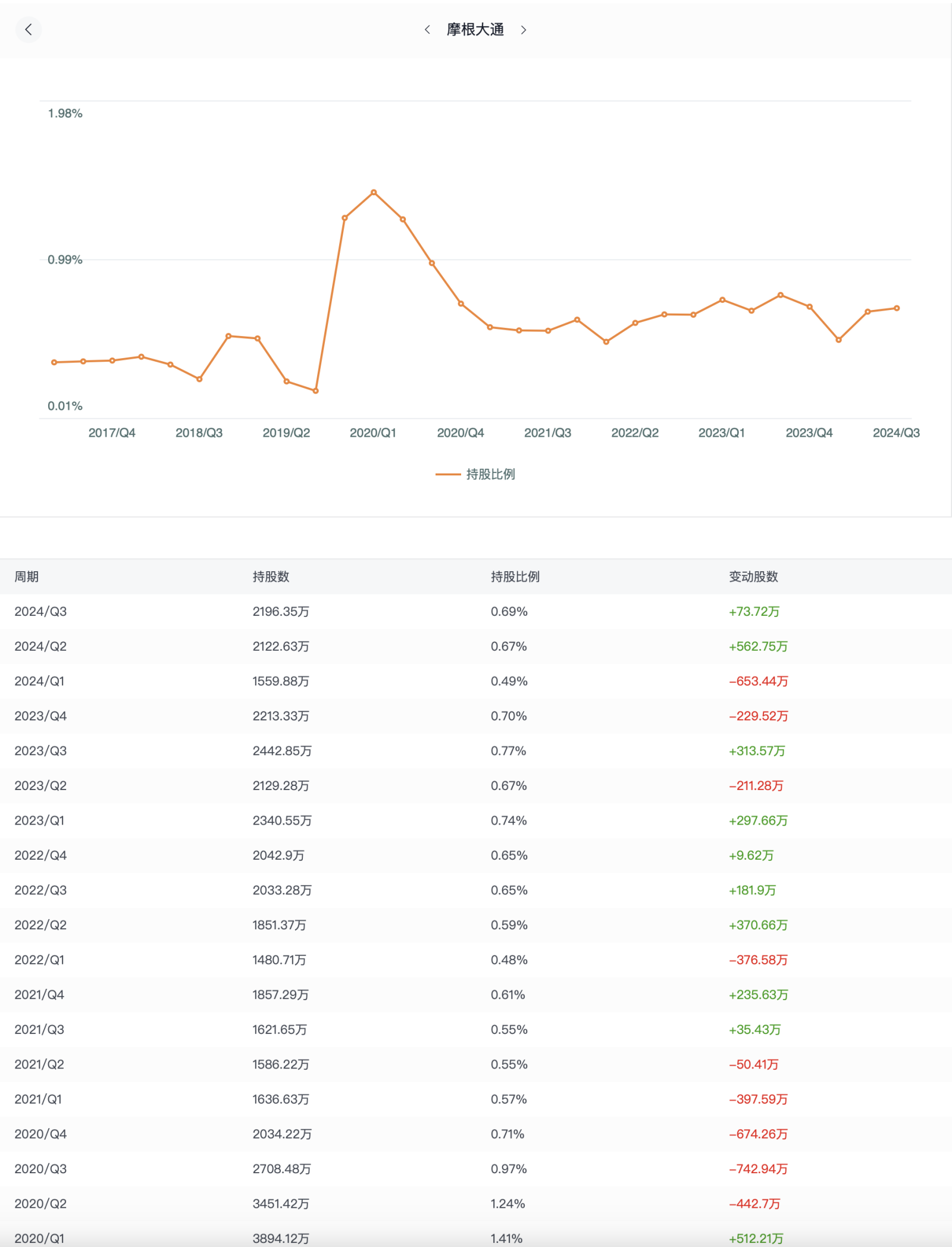Select the −211.28万 change value
The width and height of the screenshot is (952, 1247).
[x=756, y=785]
